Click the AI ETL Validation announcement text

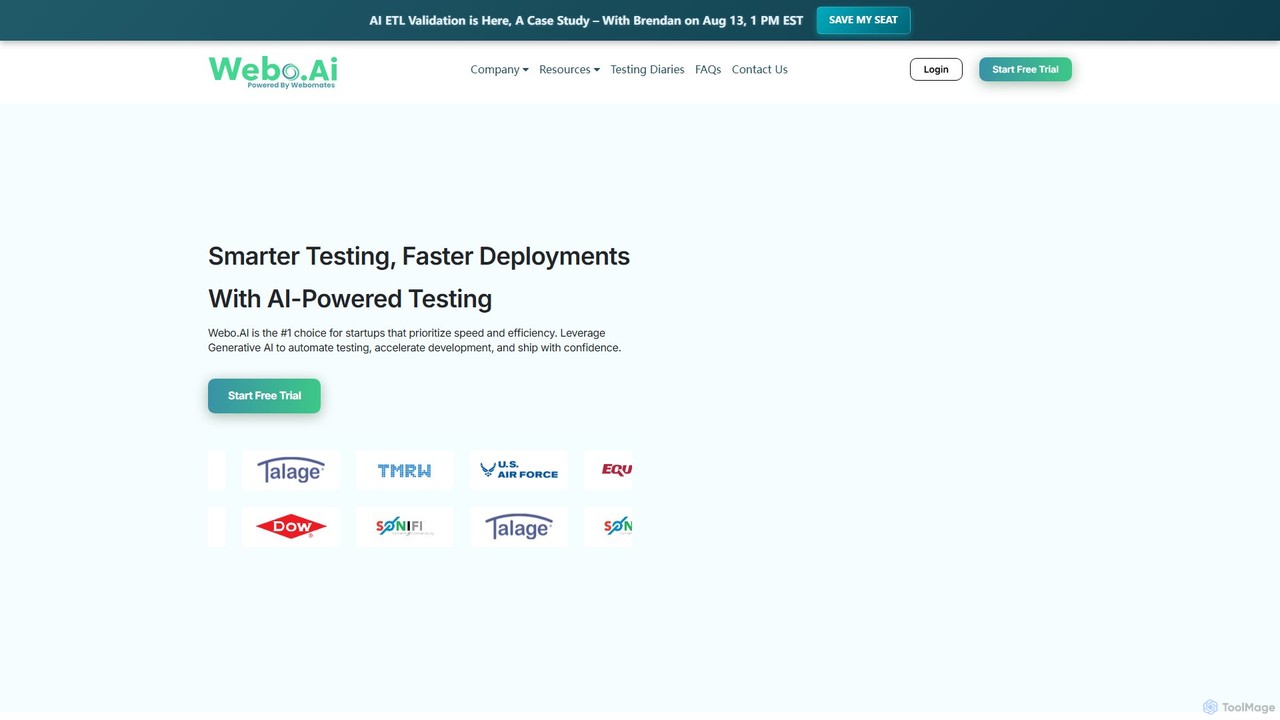(586, 20)
